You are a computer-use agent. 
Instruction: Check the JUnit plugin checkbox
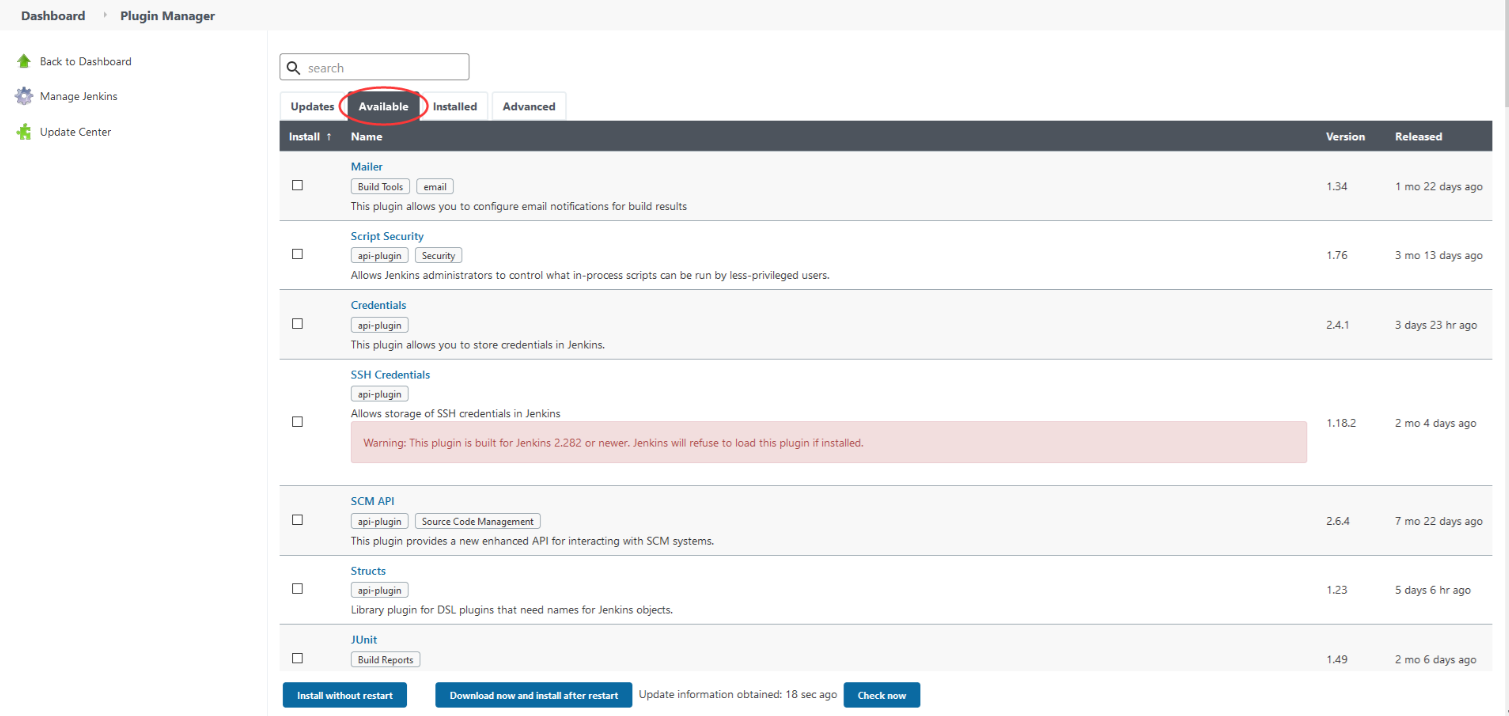pos(297,658)
